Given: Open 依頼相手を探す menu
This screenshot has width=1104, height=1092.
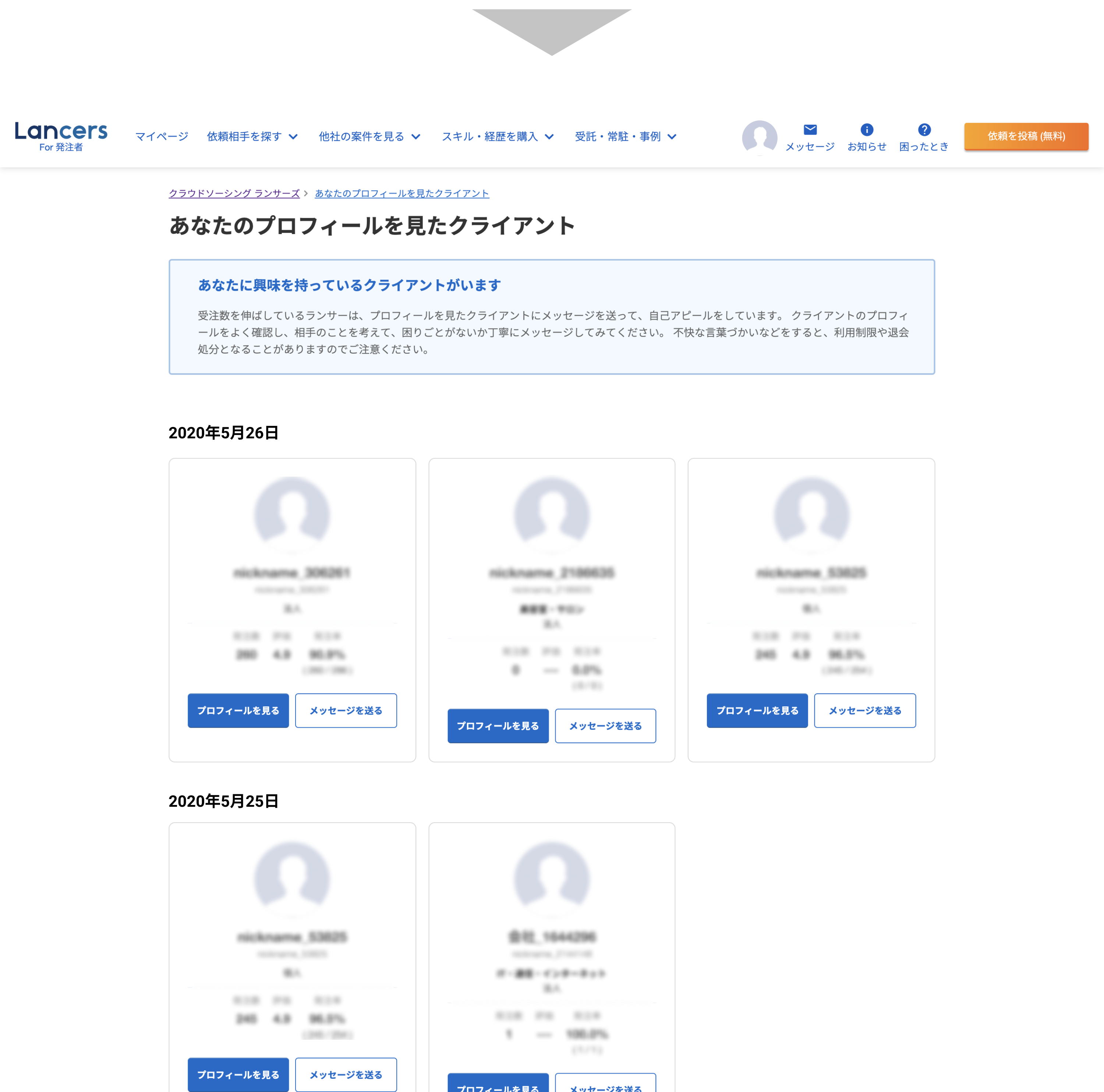Looking at the screenshot, I should coord(244,137).
